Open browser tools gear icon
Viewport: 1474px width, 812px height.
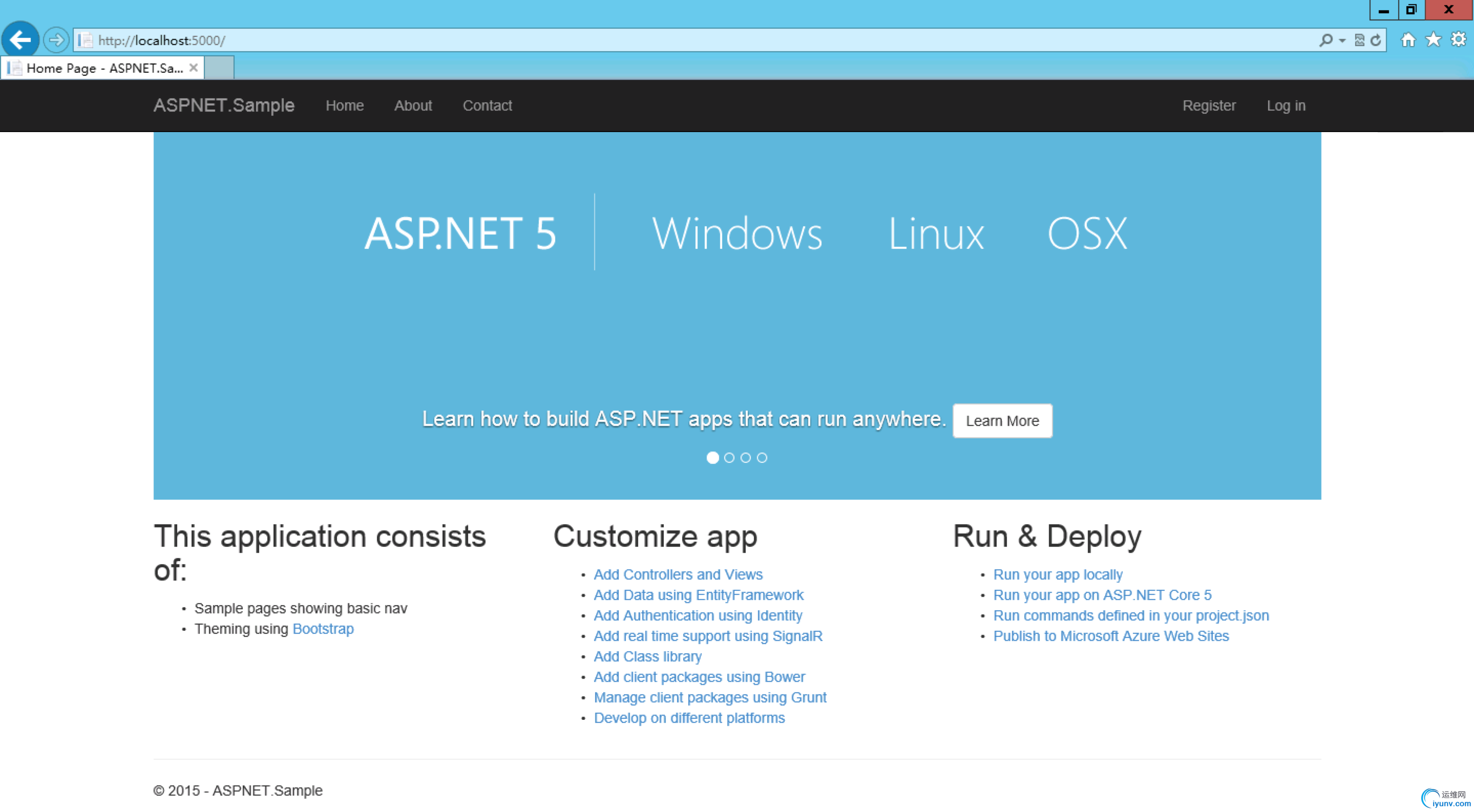(1458, 39)
